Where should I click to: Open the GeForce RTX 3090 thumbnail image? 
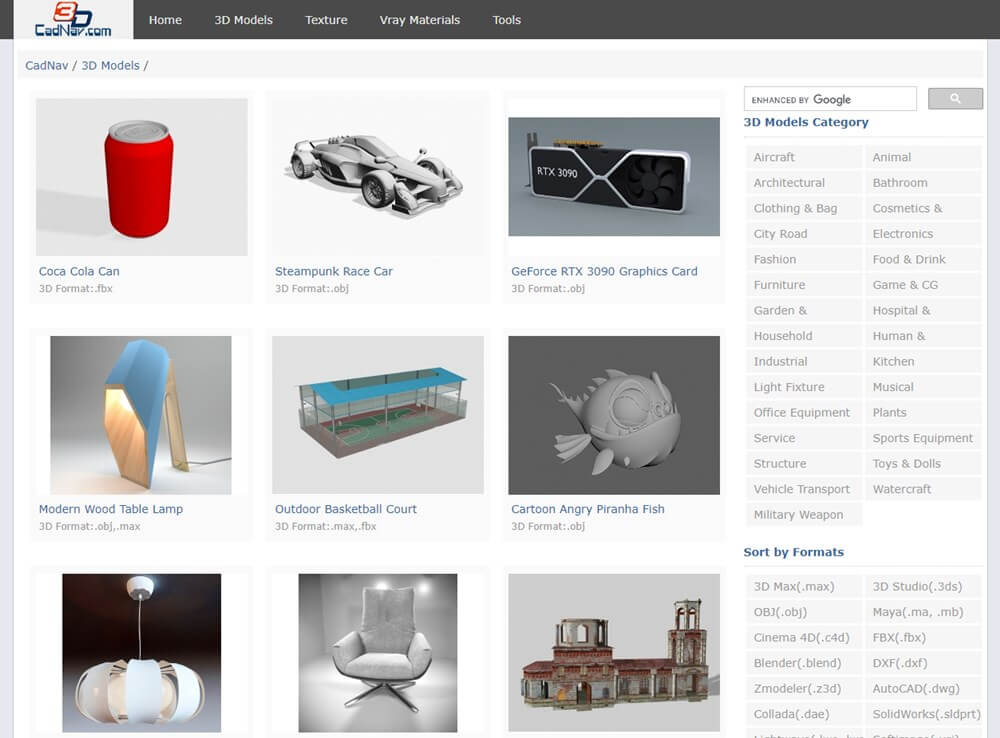point(614,177)
